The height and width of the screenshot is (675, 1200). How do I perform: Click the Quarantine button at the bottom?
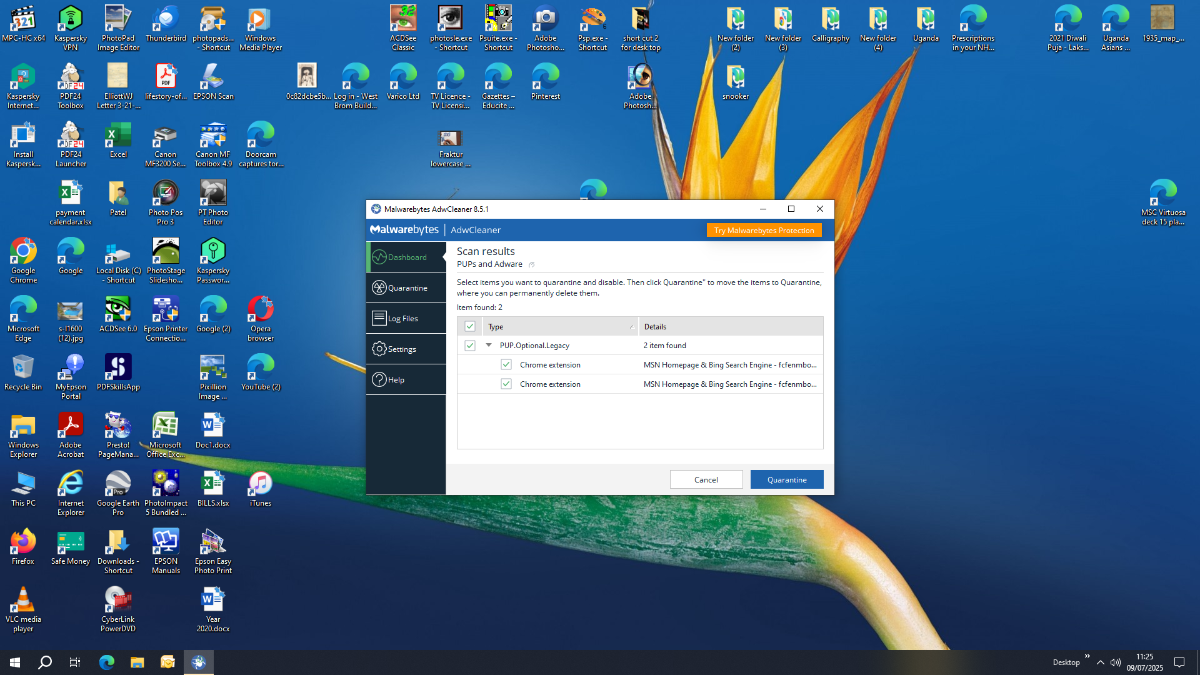coord(787,480)
